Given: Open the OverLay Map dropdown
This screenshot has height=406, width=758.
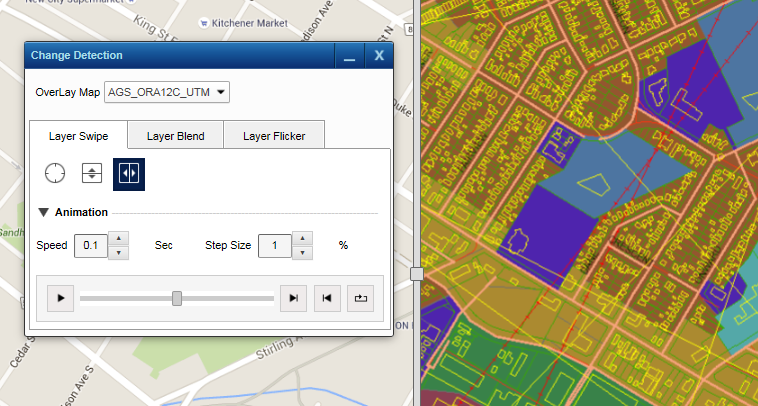Looking at the screenshot, I should (x=167, y=92).
